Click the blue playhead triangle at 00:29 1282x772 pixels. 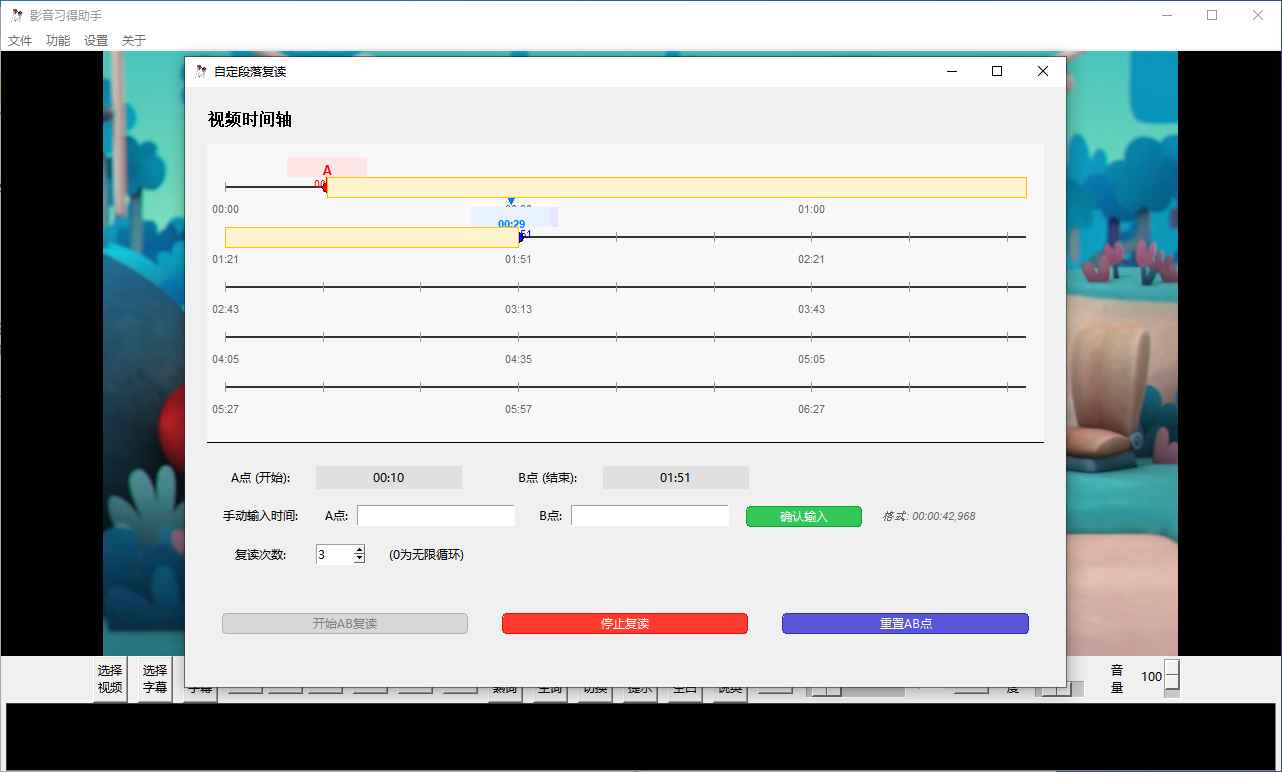[x=511, y=202]
